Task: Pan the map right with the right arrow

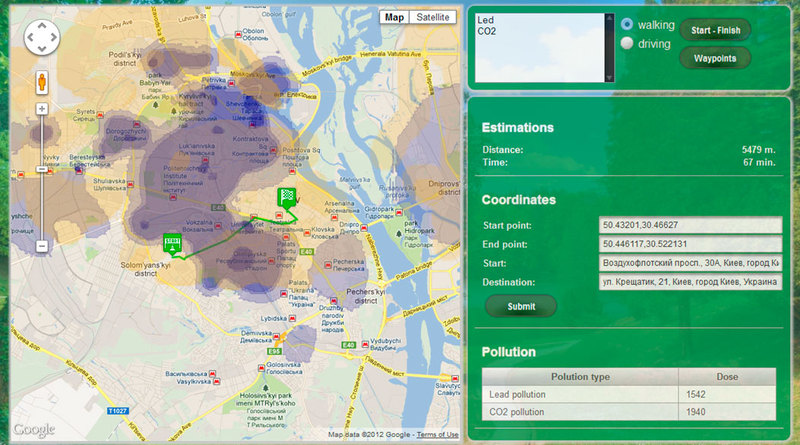Action: click(x=54, y=37)
